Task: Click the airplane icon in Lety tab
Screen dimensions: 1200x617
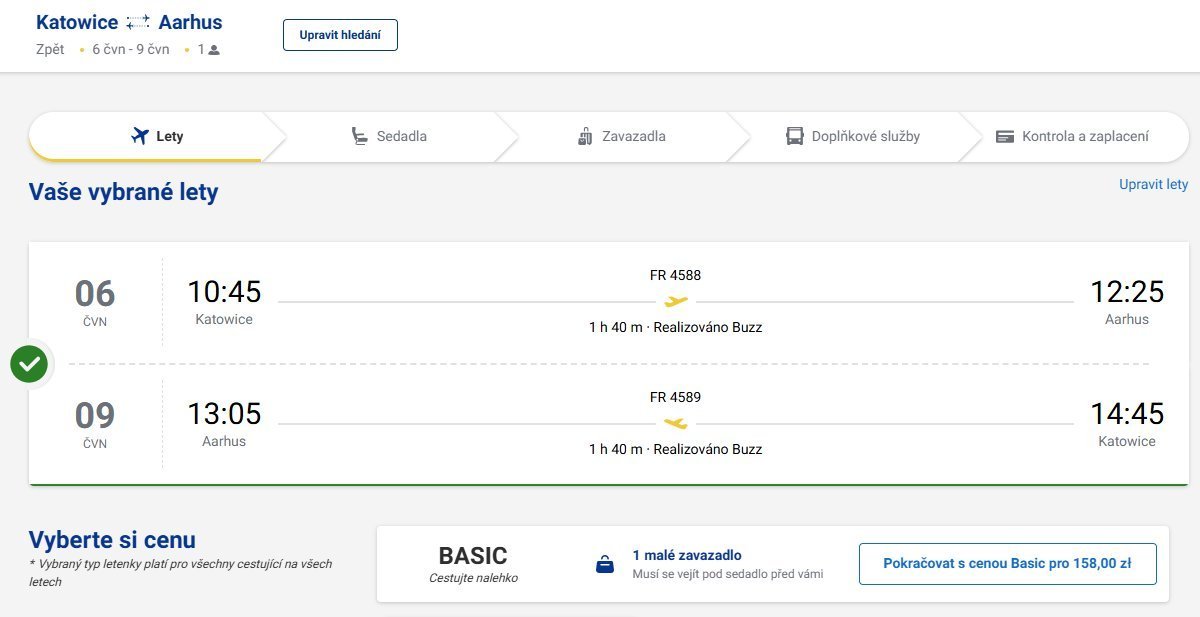Action: (140, 136)
